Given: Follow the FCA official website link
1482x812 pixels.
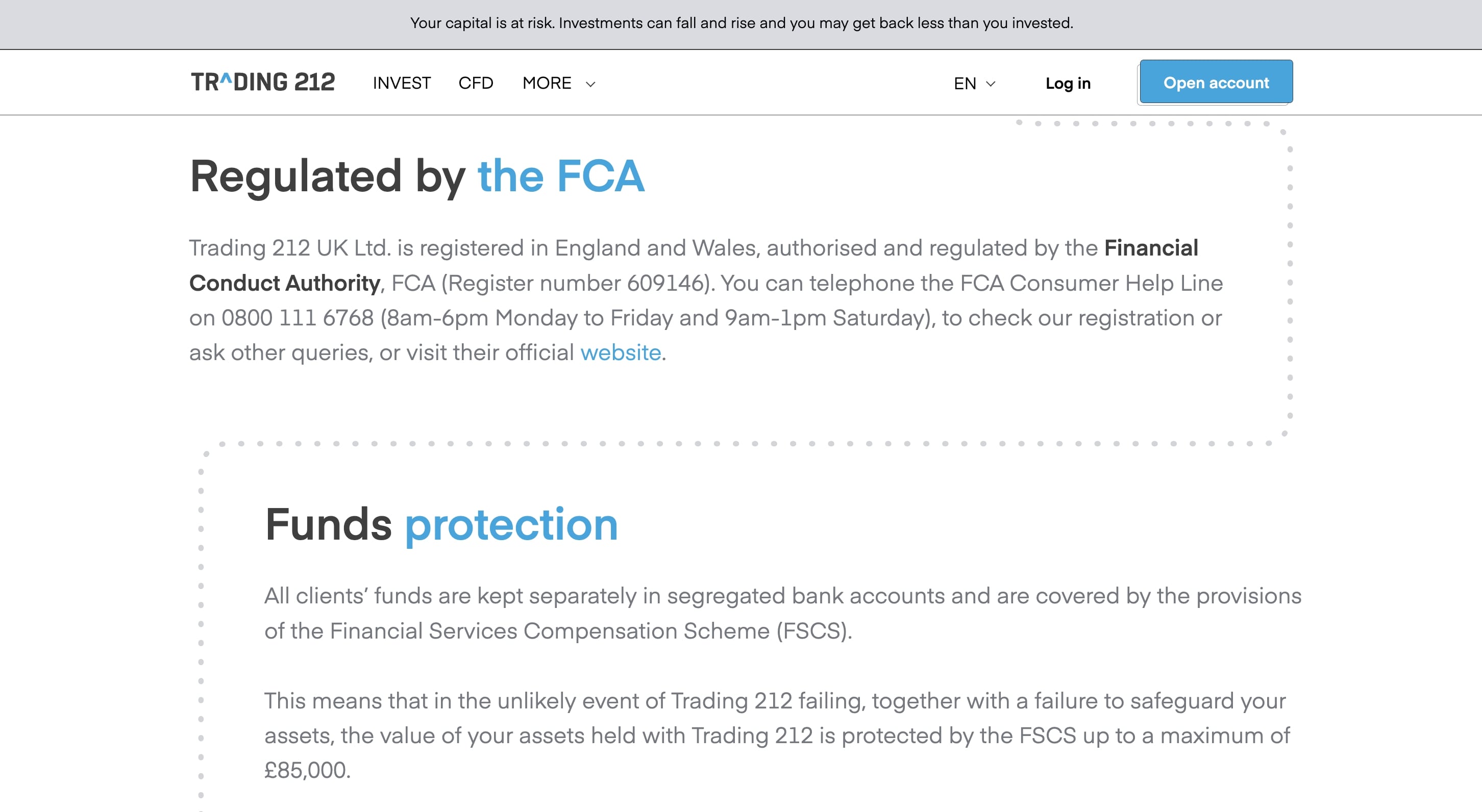Looking at the screenshot, I should pyautogui.click(x=620, y=352).
